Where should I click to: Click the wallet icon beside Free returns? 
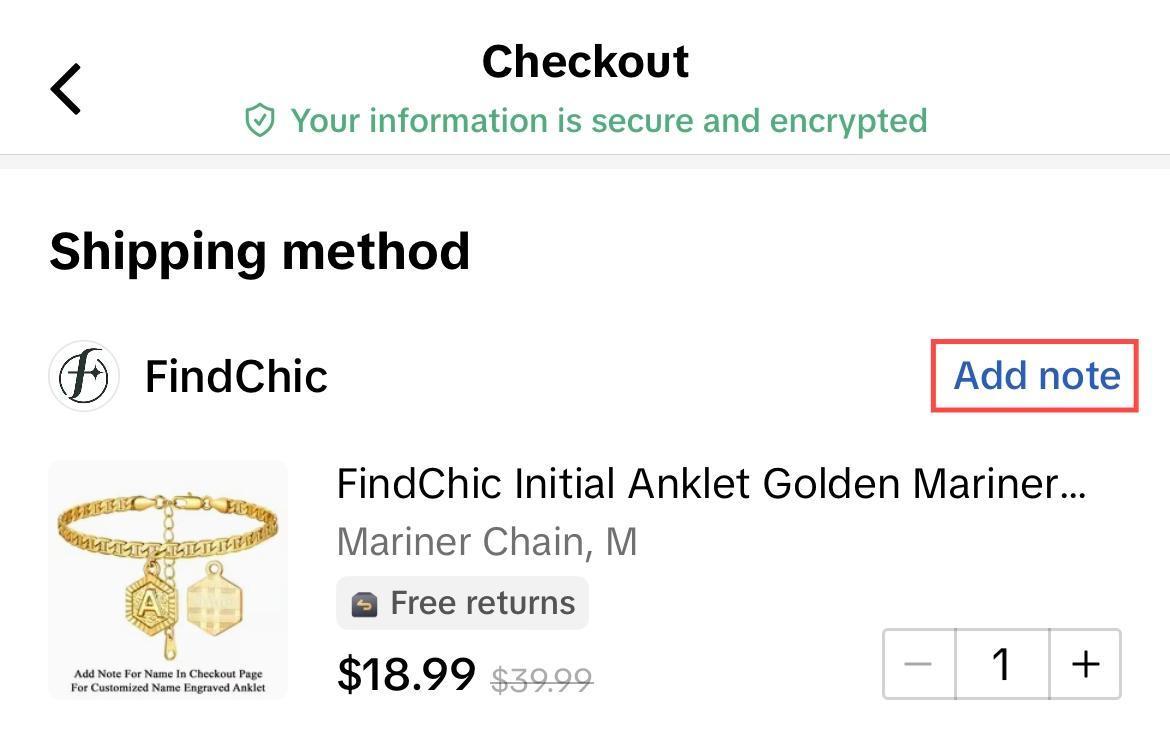[366, 603]
